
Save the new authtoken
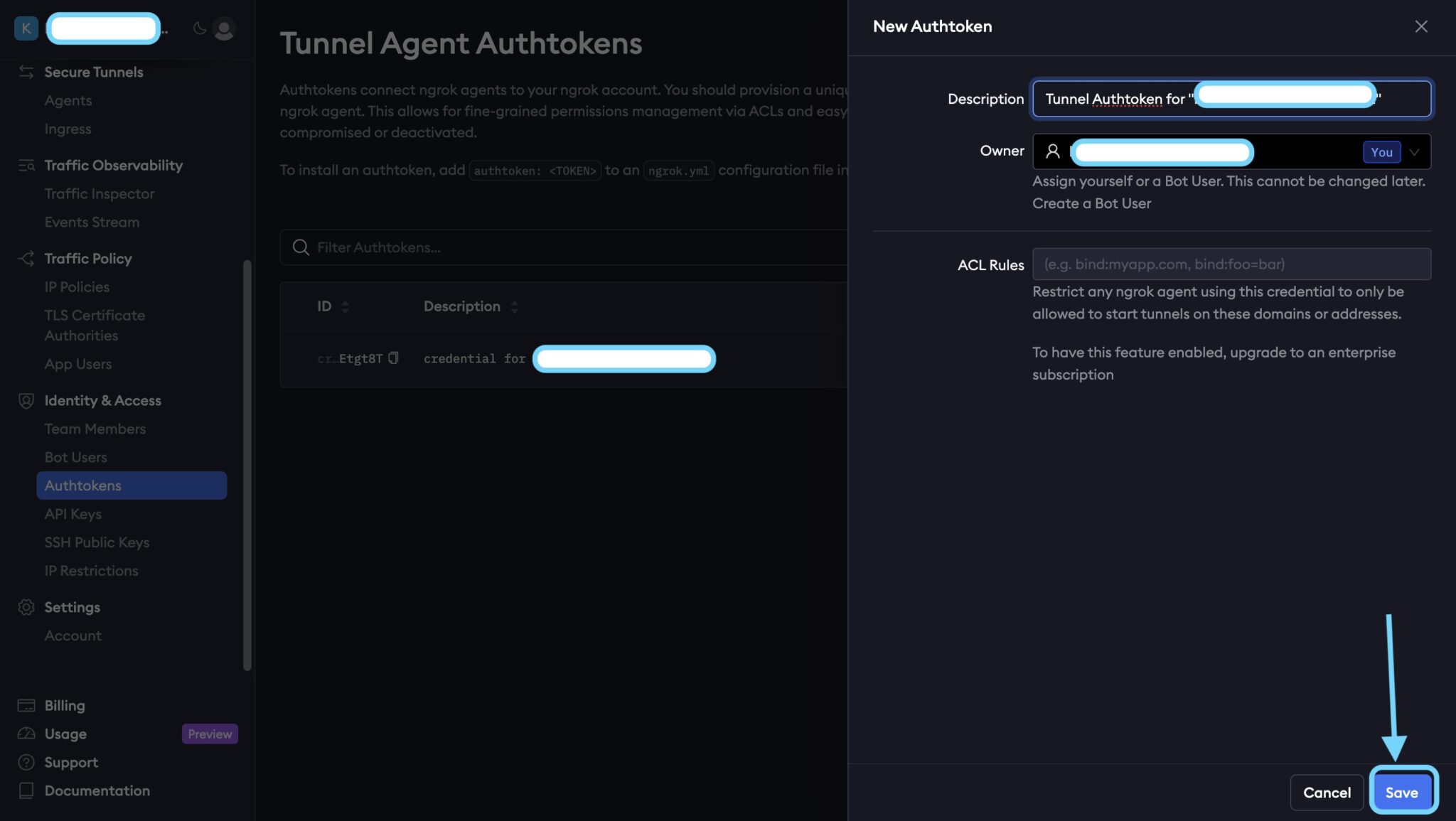(x=1401, y=792)
